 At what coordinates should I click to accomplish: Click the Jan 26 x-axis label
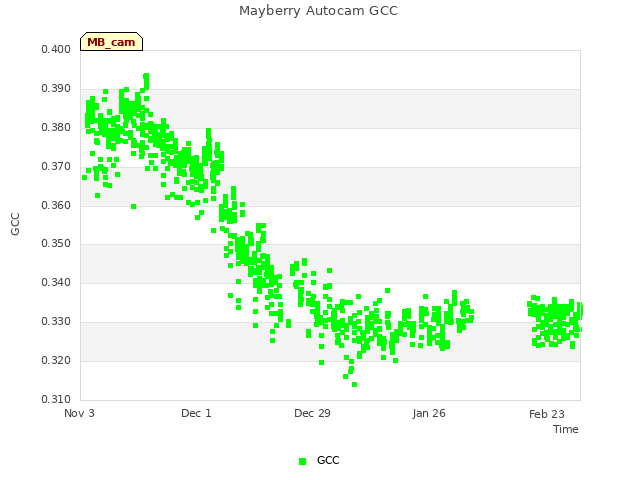(x=429, y=413)
